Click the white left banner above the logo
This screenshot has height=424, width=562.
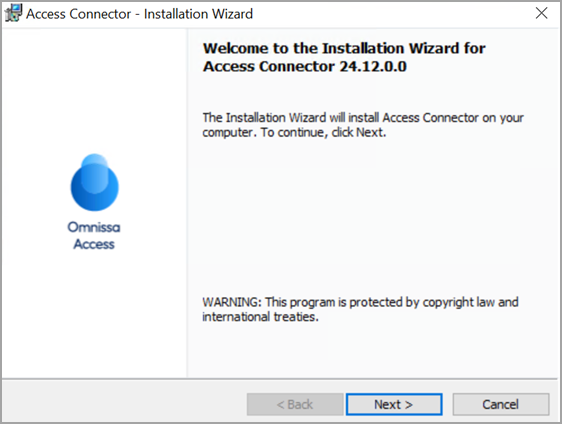[94, 90]
